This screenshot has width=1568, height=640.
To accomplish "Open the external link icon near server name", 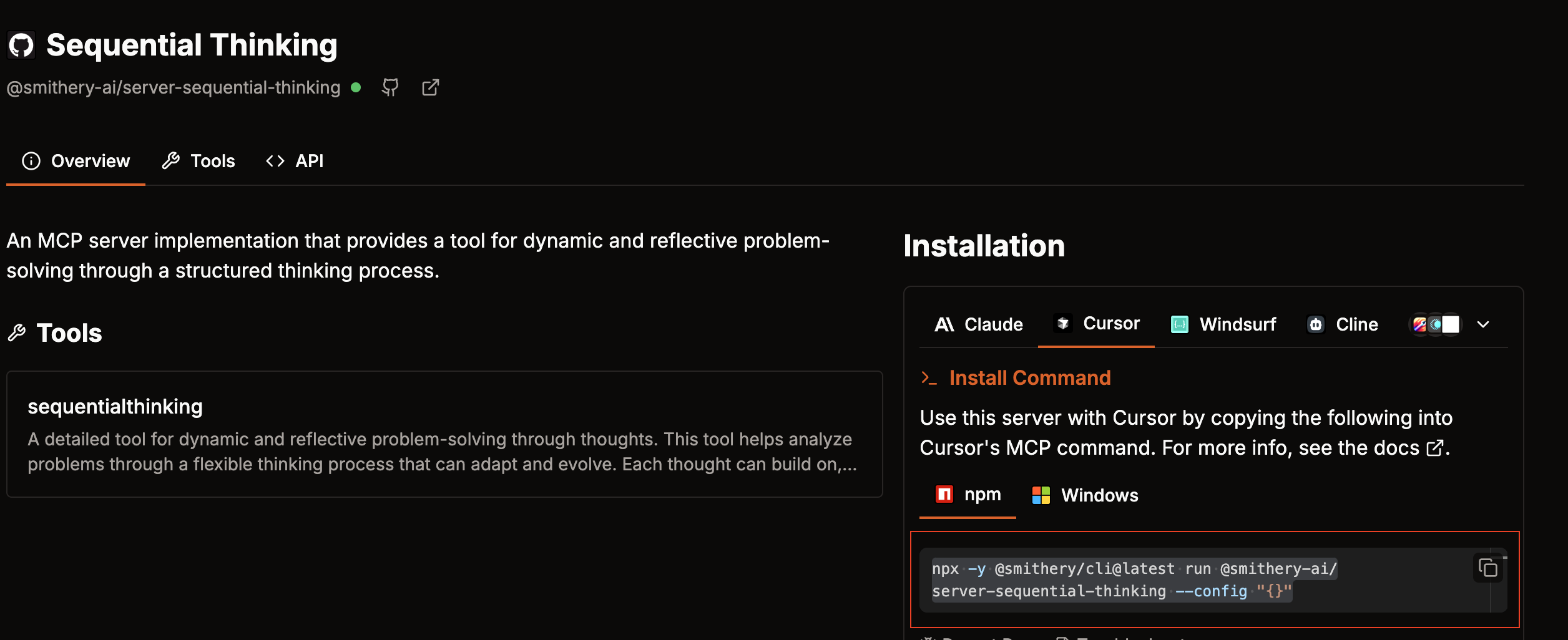I will click(431, 87).
